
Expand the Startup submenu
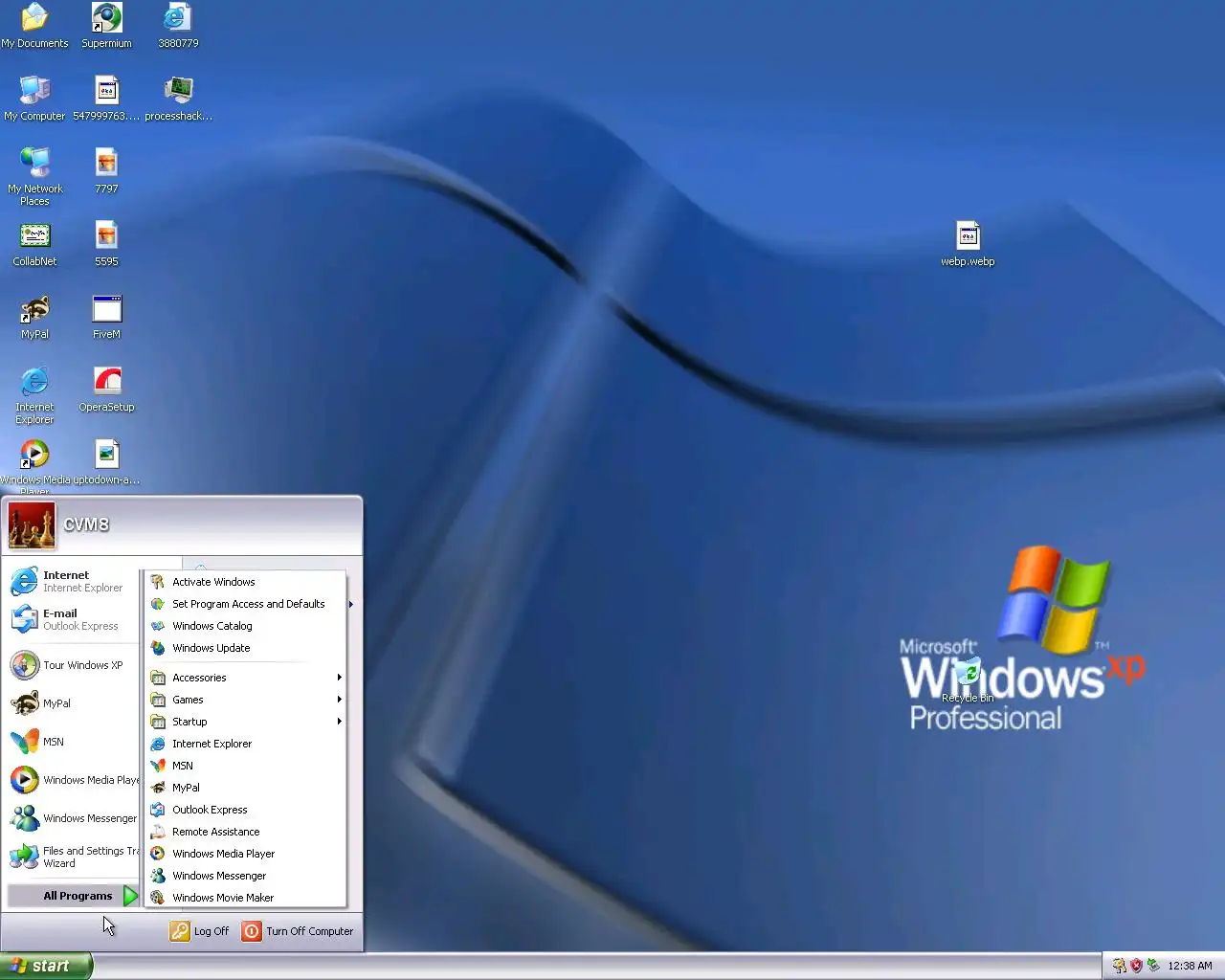point(245,722)
